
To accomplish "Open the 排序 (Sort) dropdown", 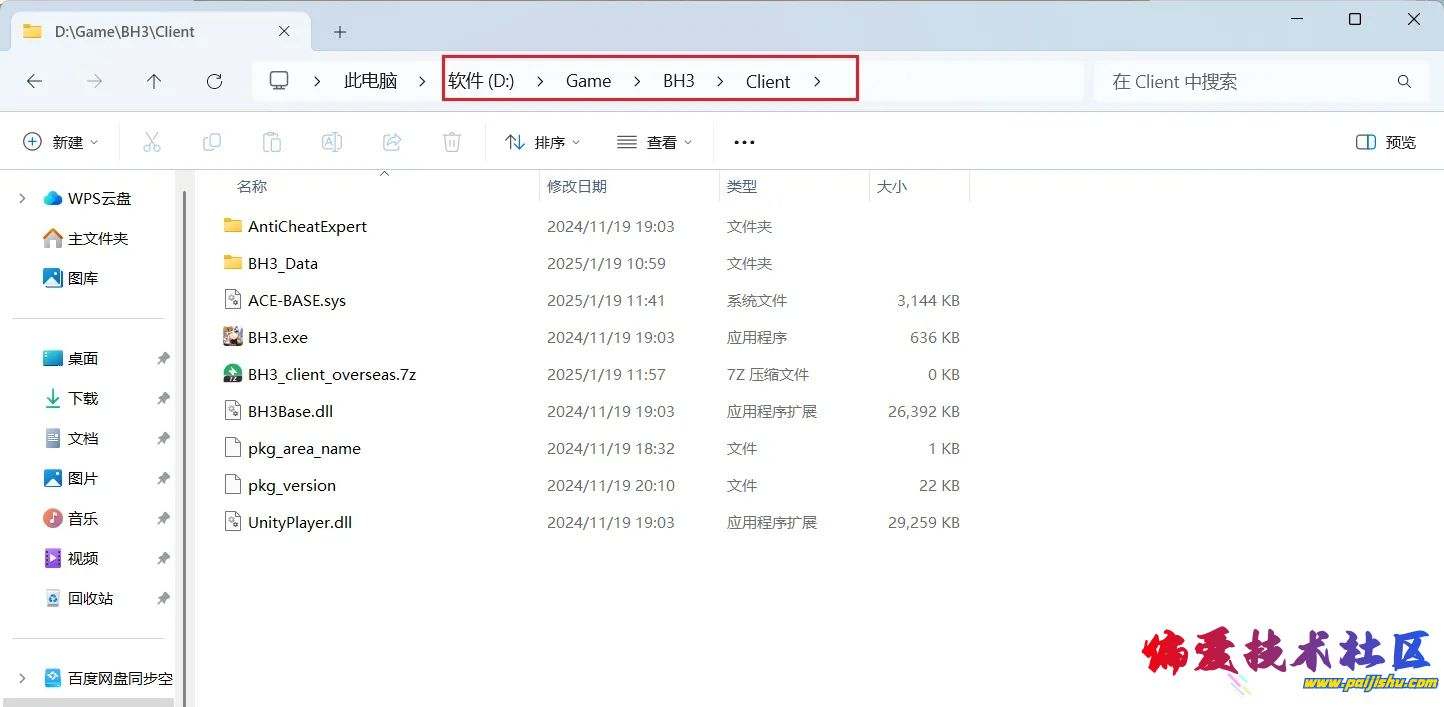I will click(543, 142).
